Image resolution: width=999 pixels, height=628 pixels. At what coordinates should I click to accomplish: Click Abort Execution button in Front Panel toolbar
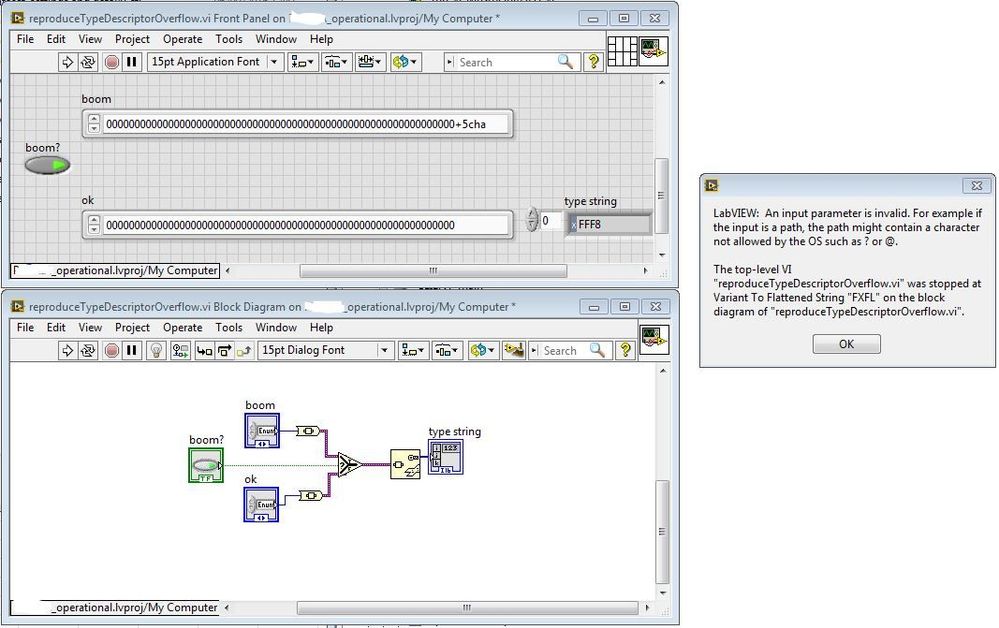(111, 62)
